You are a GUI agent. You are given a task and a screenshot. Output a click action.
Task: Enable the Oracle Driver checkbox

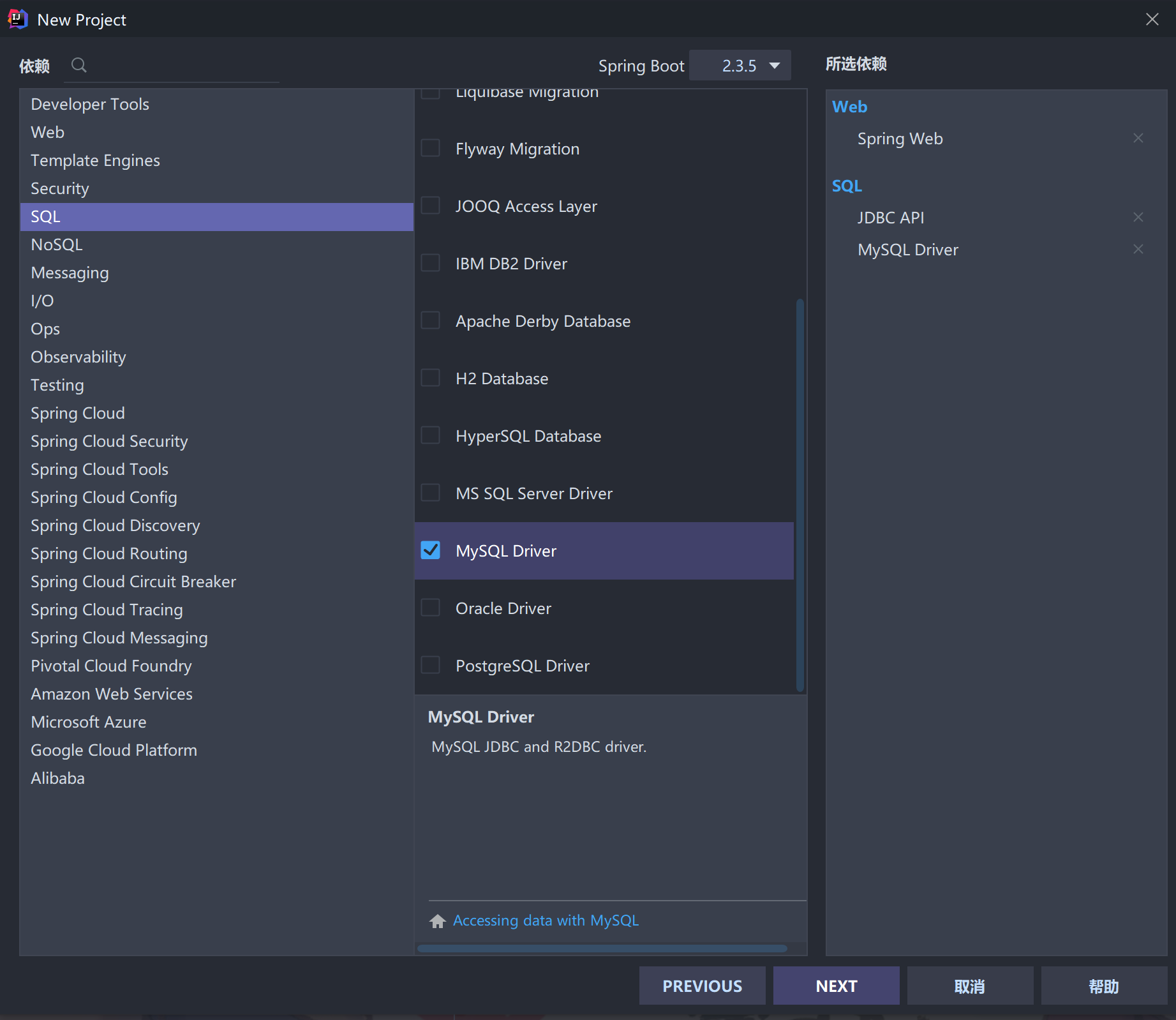[431, 608]
